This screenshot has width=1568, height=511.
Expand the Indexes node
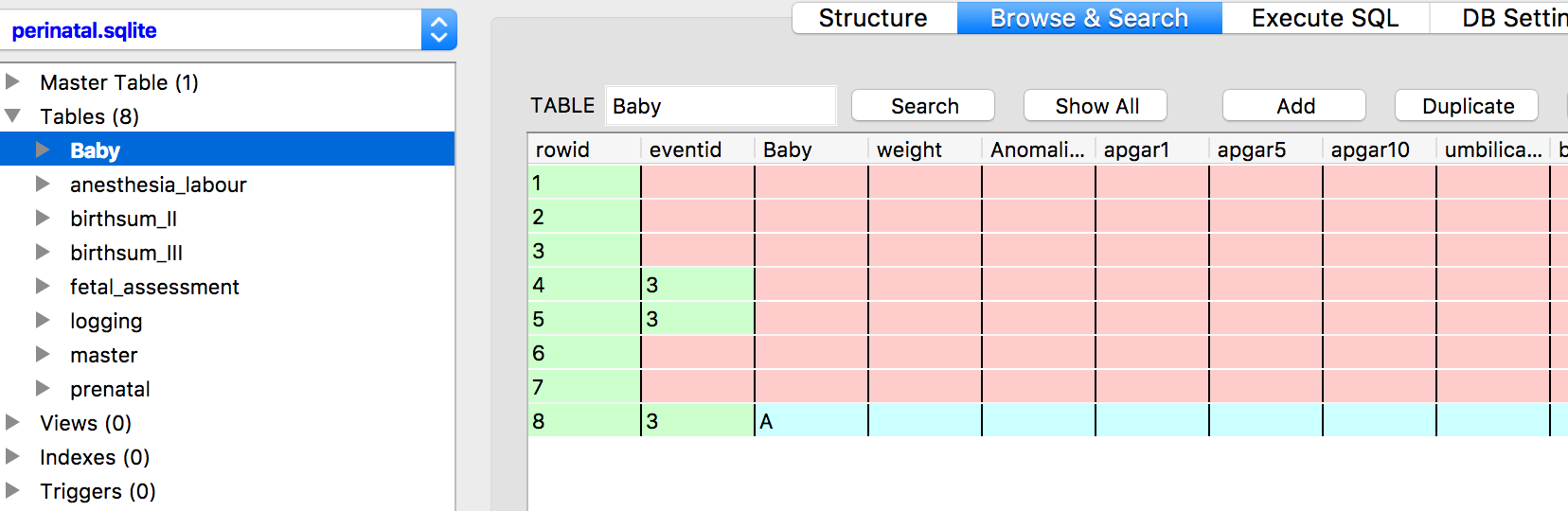(13, 457)
